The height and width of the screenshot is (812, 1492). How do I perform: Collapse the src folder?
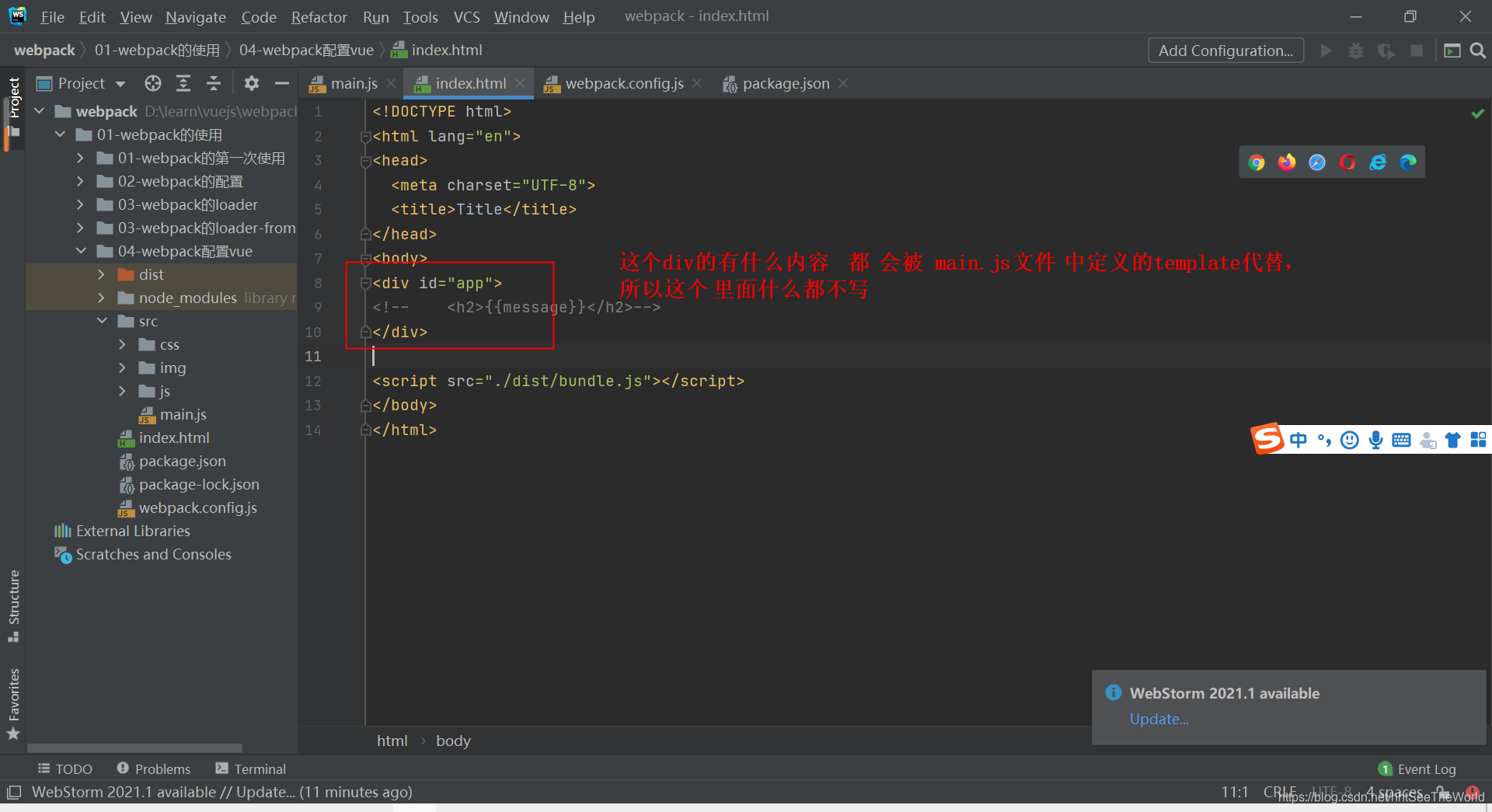click(102, 321)
